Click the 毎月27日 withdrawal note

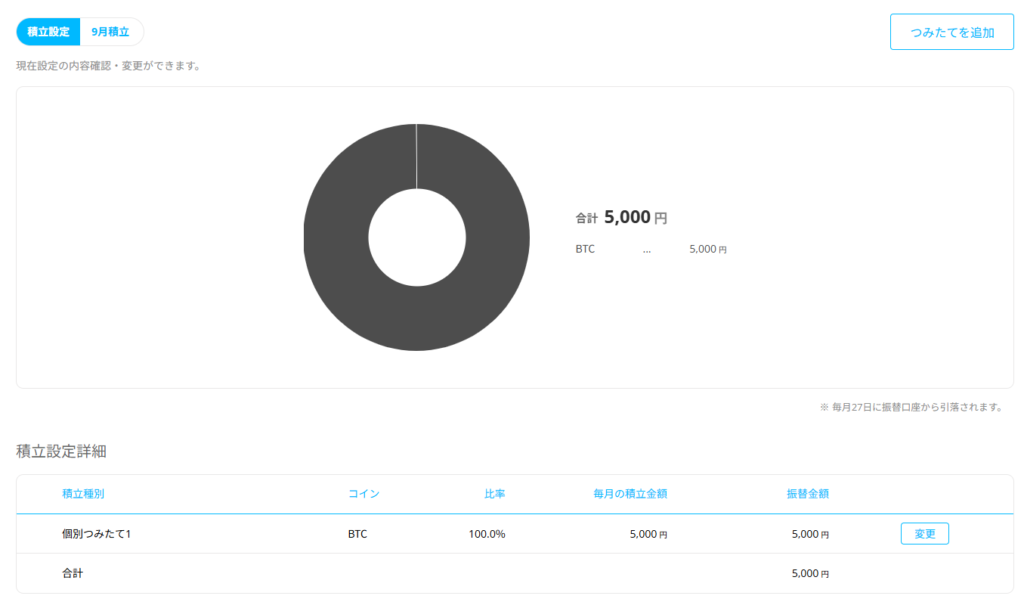(910, 407)
